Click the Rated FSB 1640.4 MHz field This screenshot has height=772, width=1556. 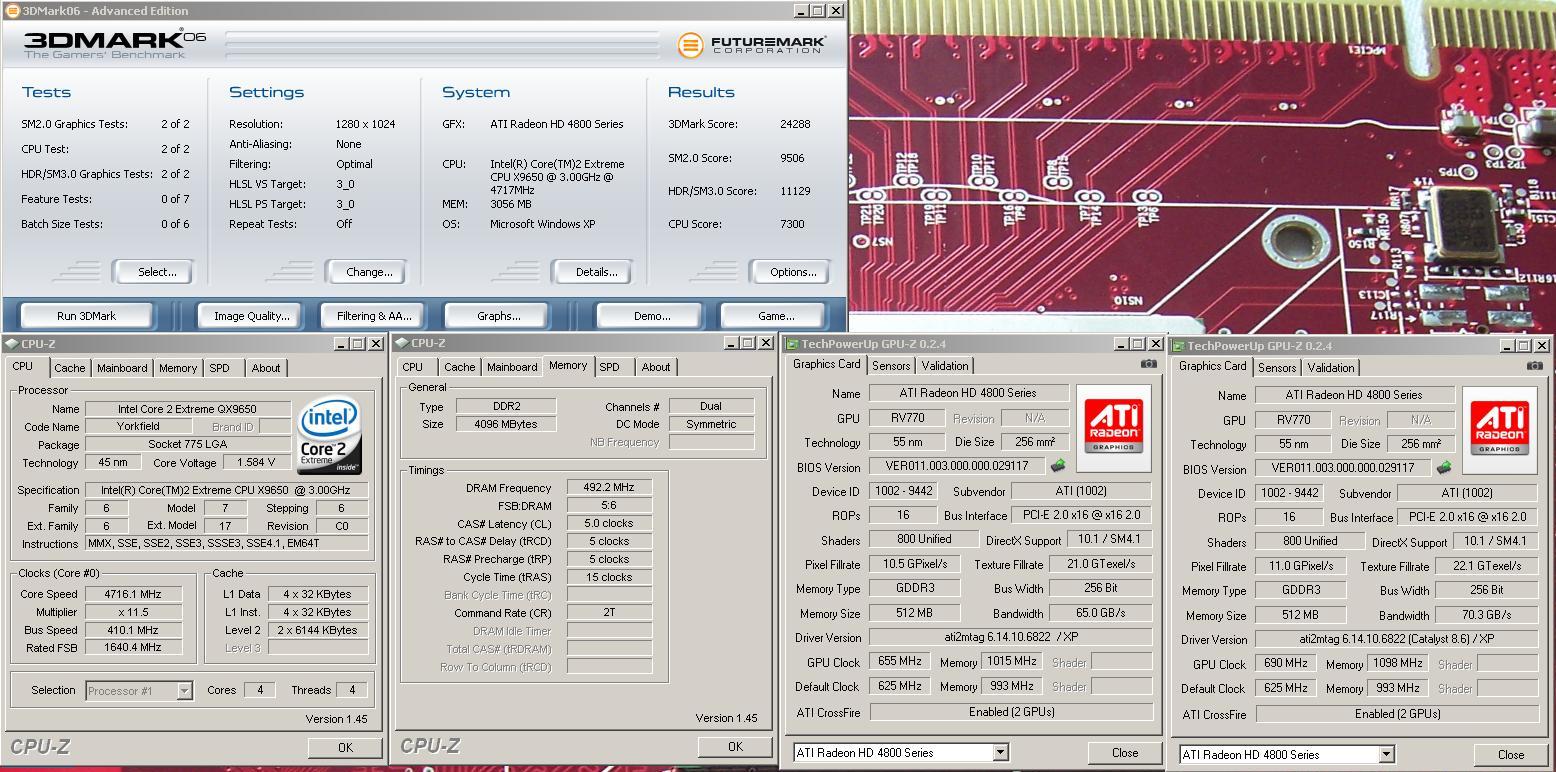(133, 648)
